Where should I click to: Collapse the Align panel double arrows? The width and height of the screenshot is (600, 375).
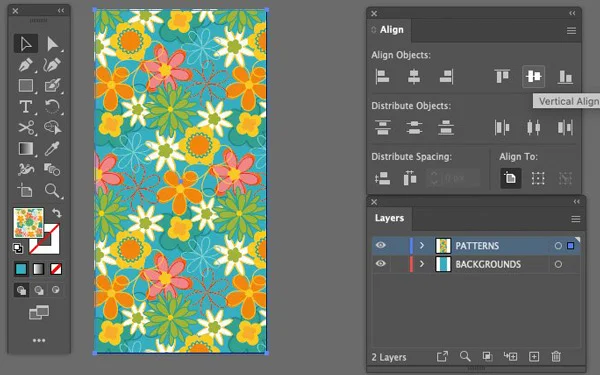(572, 13)
